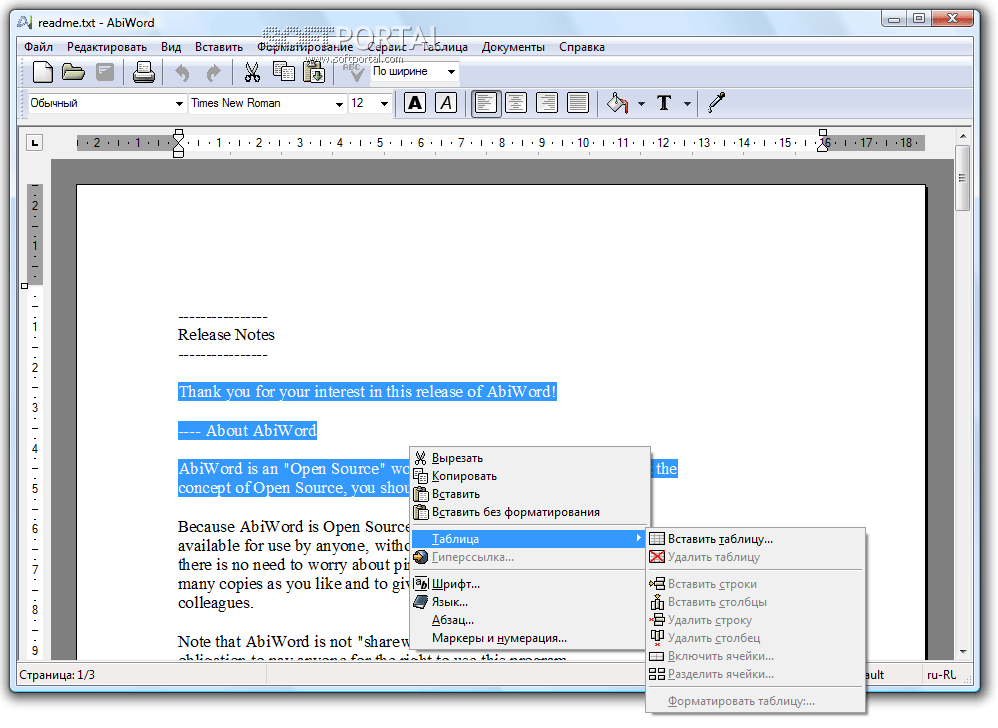
Task: Activate the format painter brush tool
Action: 717,102
